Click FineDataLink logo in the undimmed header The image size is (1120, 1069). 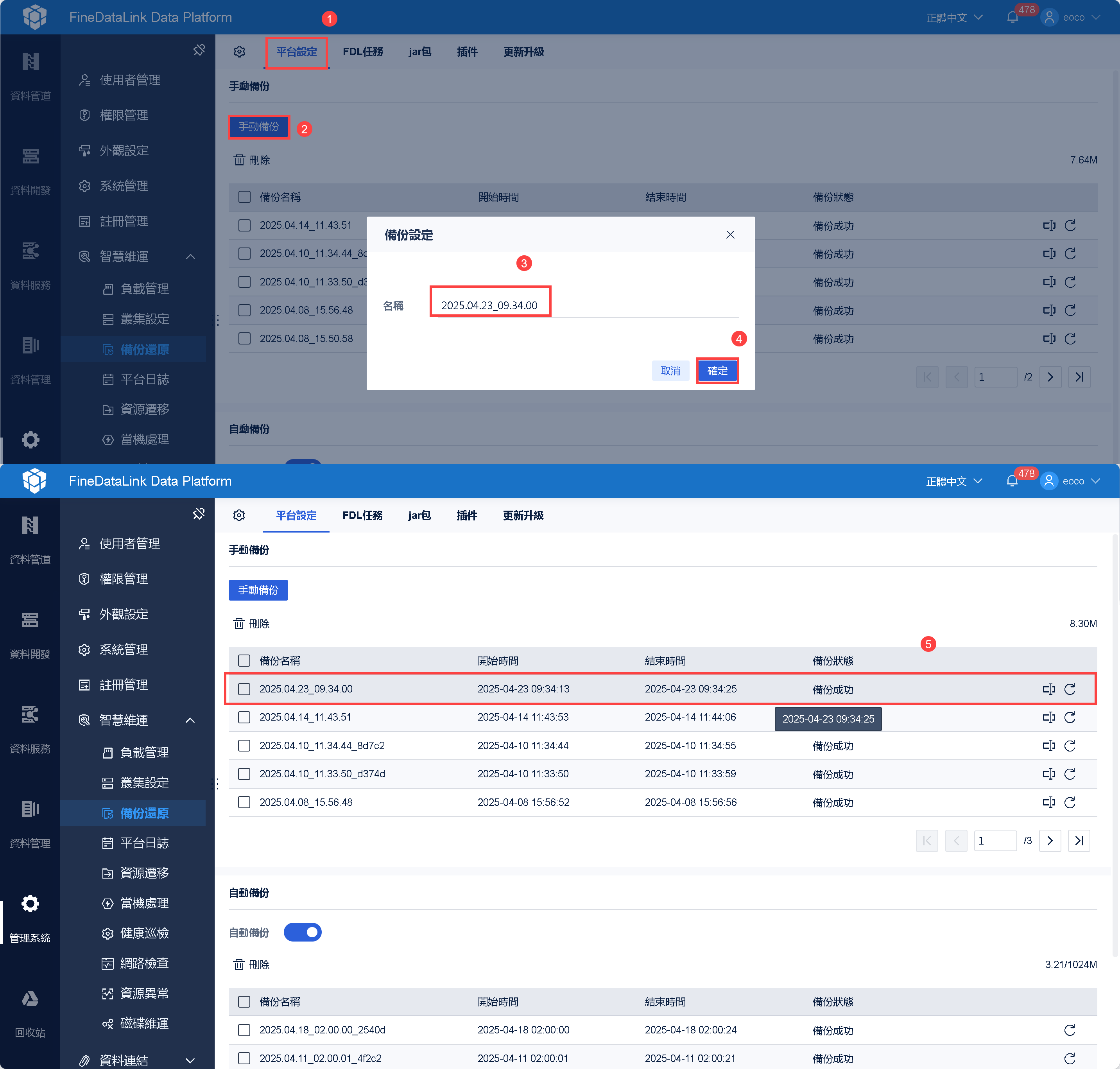pos(34,481)
